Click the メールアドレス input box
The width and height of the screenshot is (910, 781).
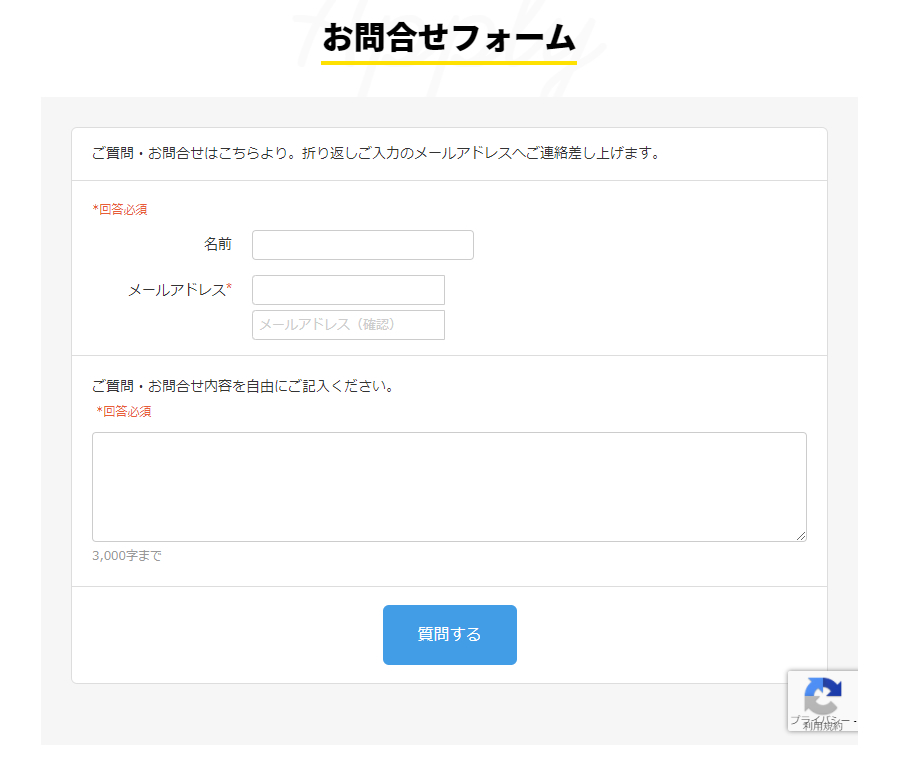(348, 290)
